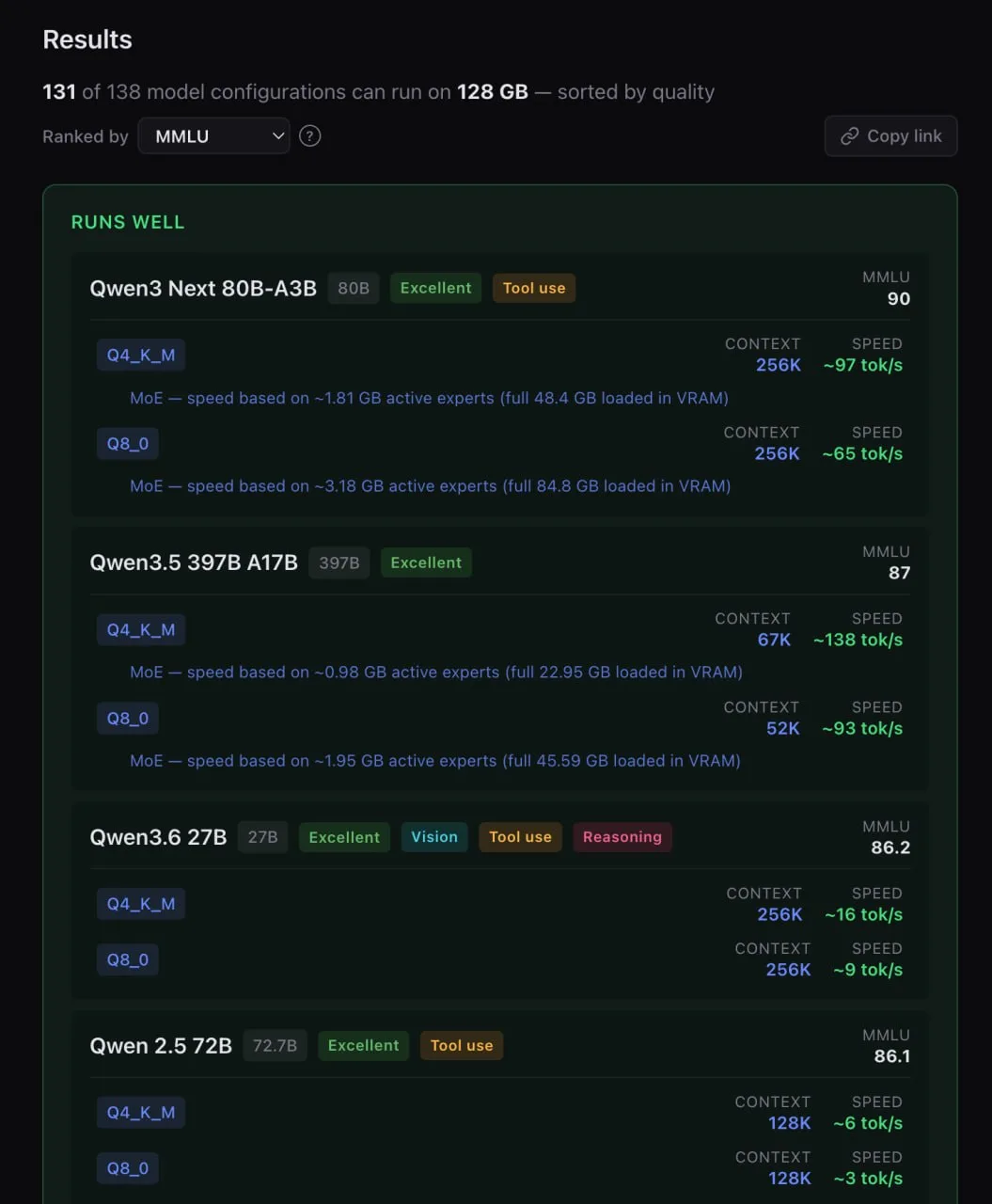Select Q4_K_M quant for Qwen3.6 27B
This screenshot has height=1204, width=992.
click(141, 904)
